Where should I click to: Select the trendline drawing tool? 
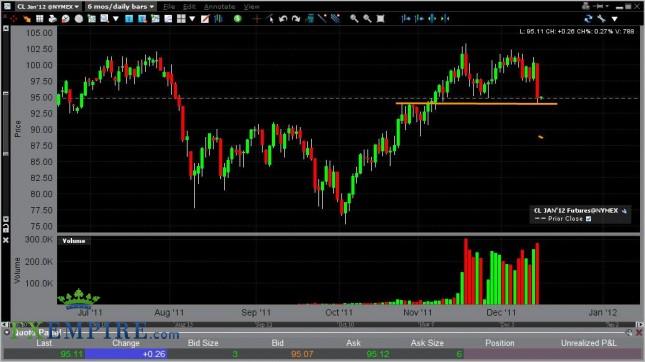pos(322,19)
